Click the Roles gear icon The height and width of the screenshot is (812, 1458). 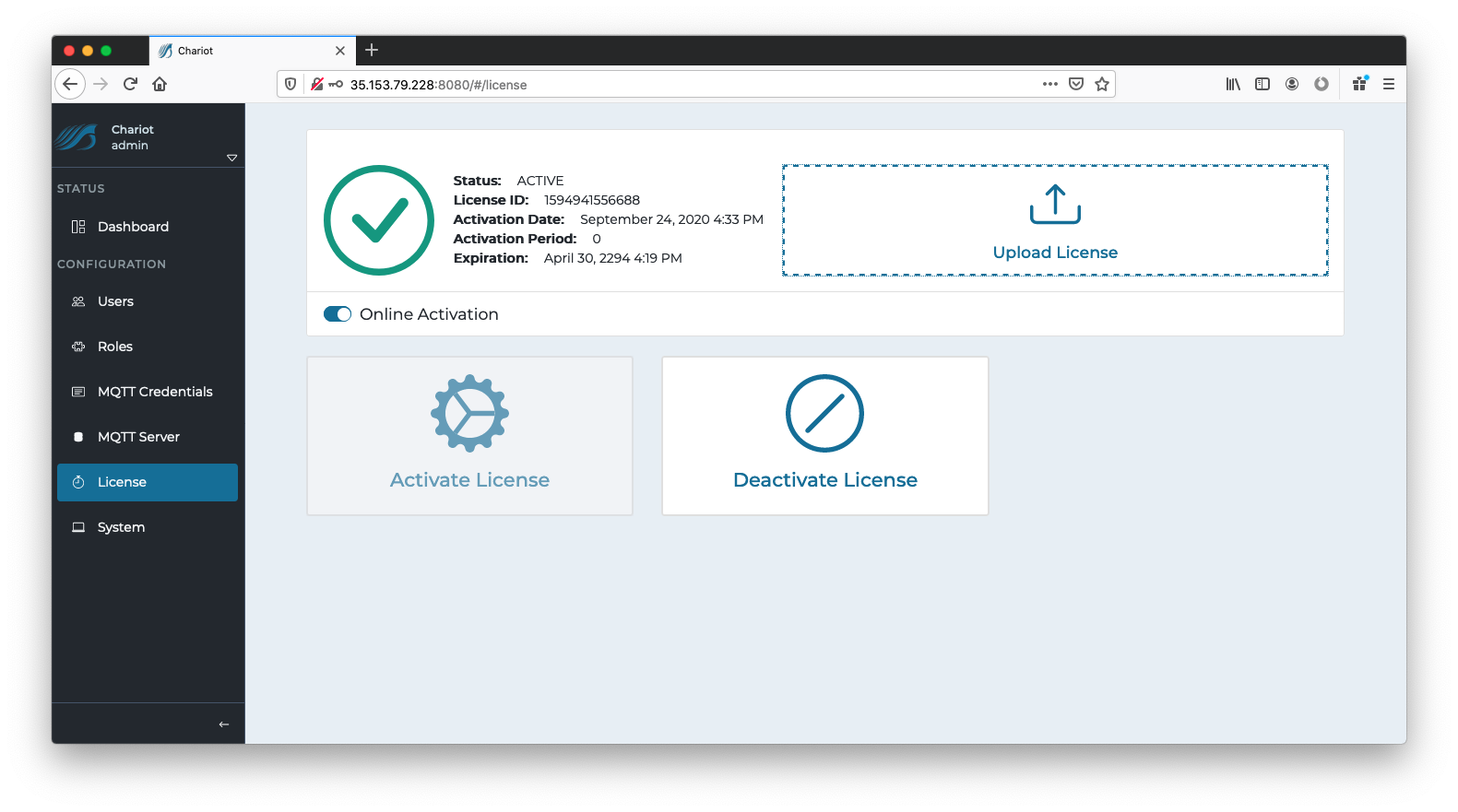pos(78,347)
